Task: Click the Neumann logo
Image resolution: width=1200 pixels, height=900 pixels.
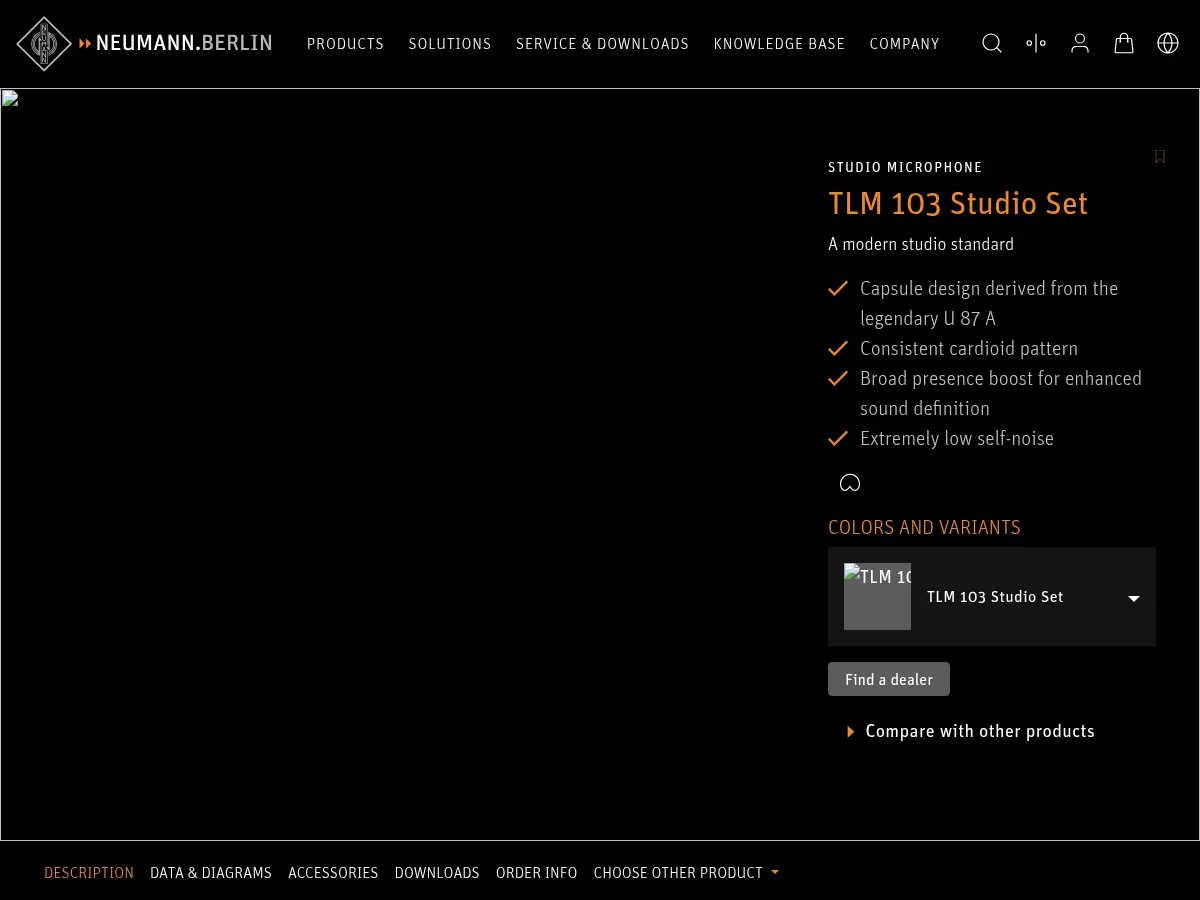Action: [43, 43]
